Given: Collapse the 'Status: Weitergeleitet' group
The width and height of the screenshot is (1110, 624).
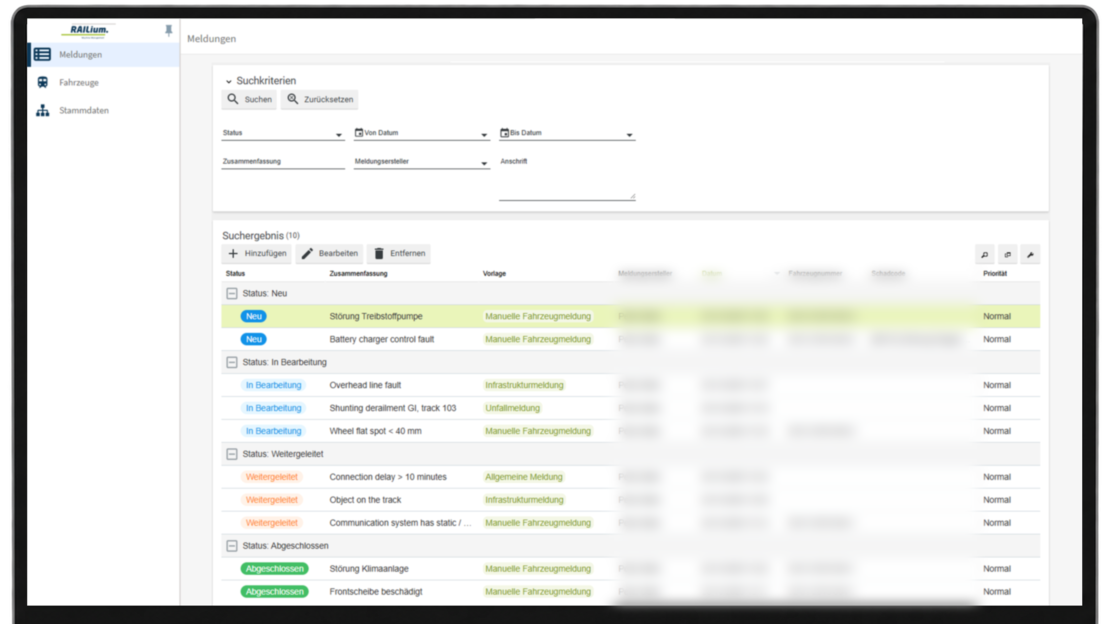Looking at the screenshot, I should tap(231, 454).
